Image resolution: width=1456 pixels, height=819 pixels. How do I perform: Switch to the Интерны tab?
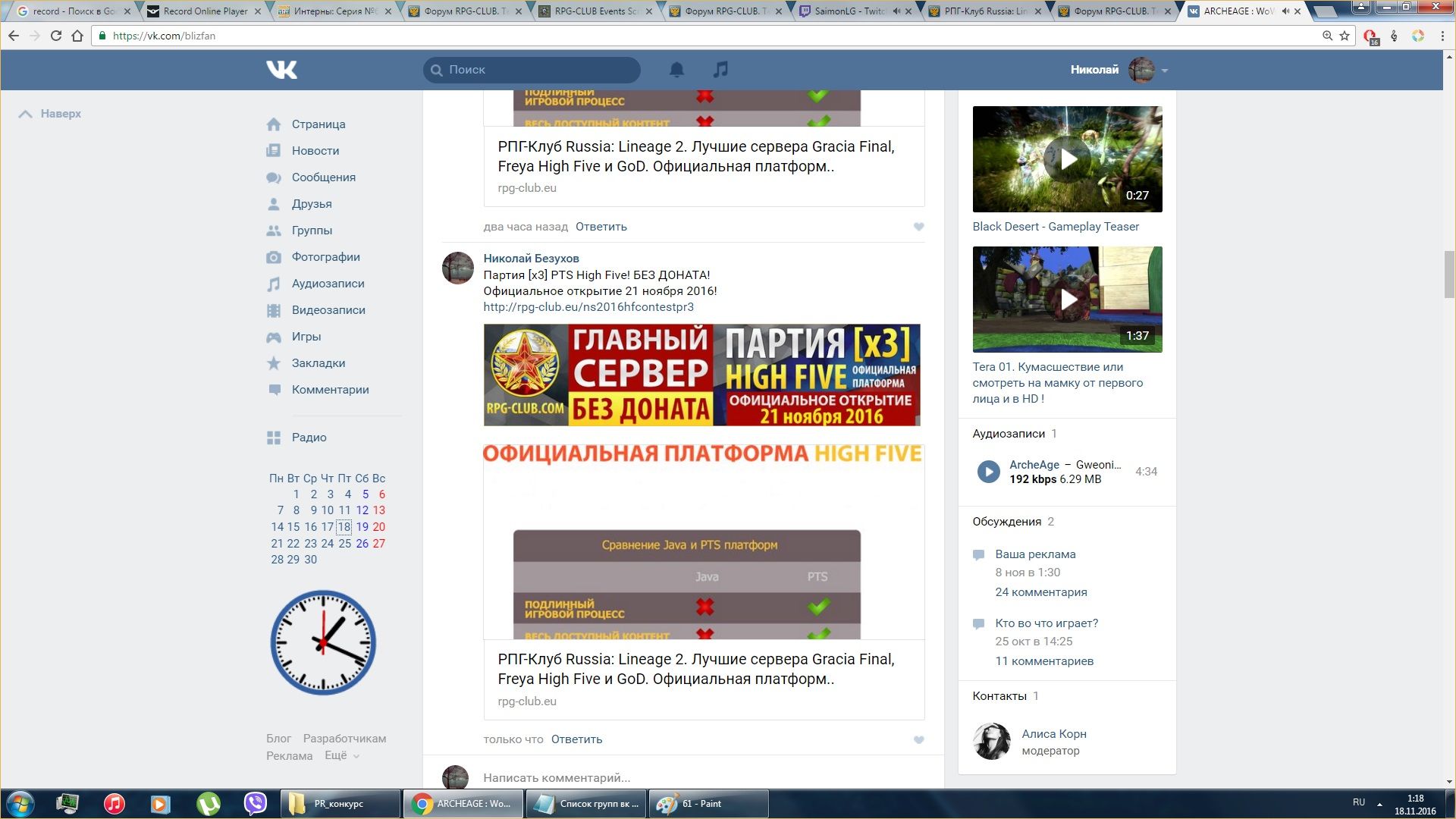335,11
